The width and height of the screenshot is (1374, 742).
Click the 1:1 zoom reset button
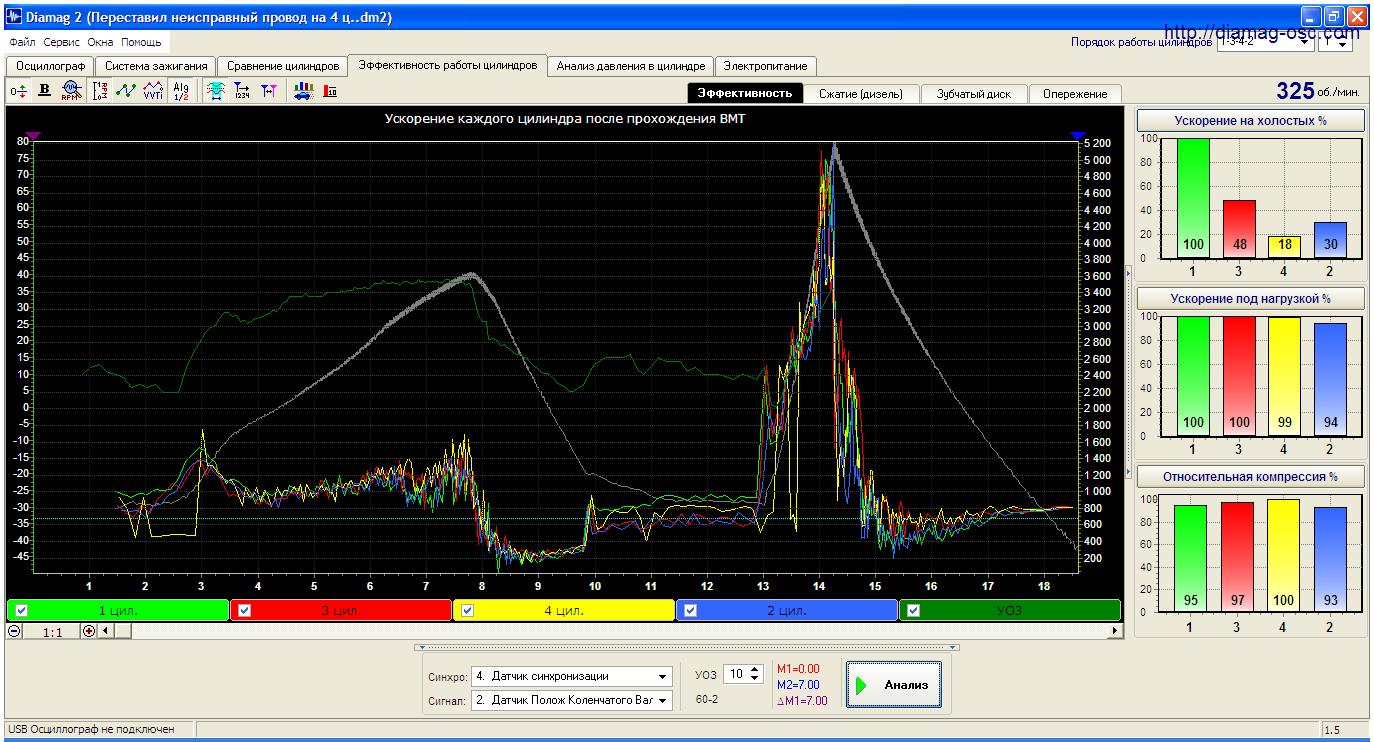52,631
